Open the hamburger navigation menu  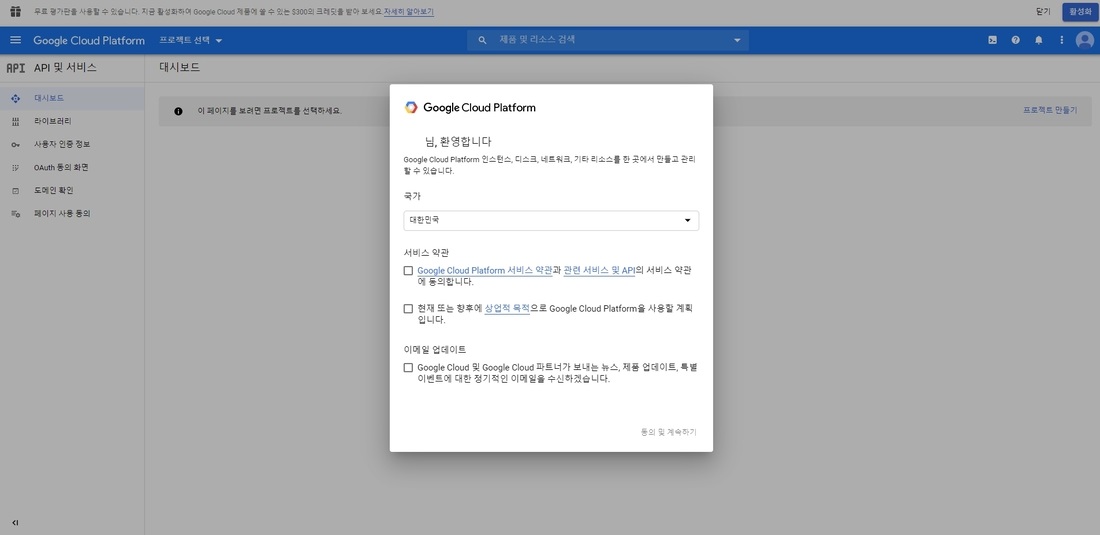coord(15,40)
